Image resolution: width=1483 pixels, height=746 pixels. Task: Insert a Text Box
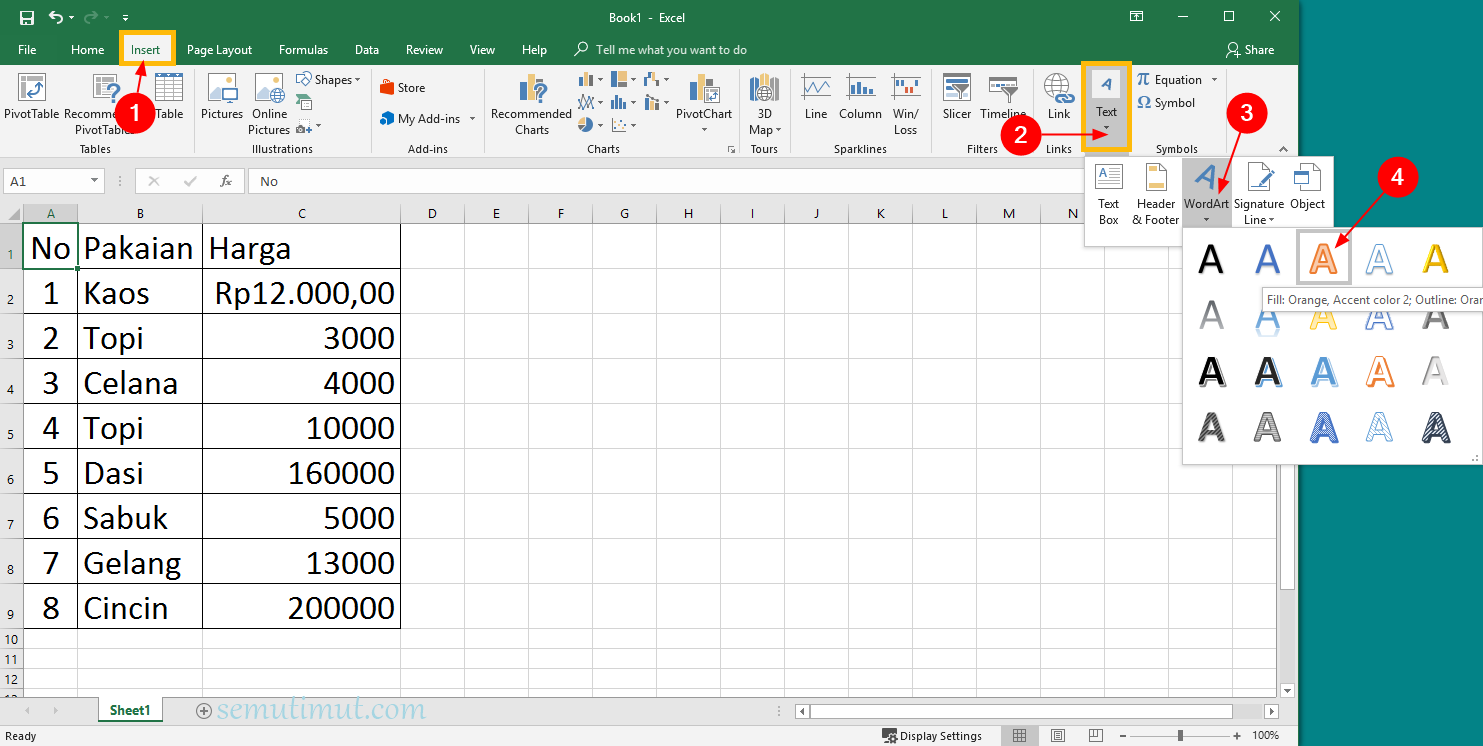(1109, 194)
